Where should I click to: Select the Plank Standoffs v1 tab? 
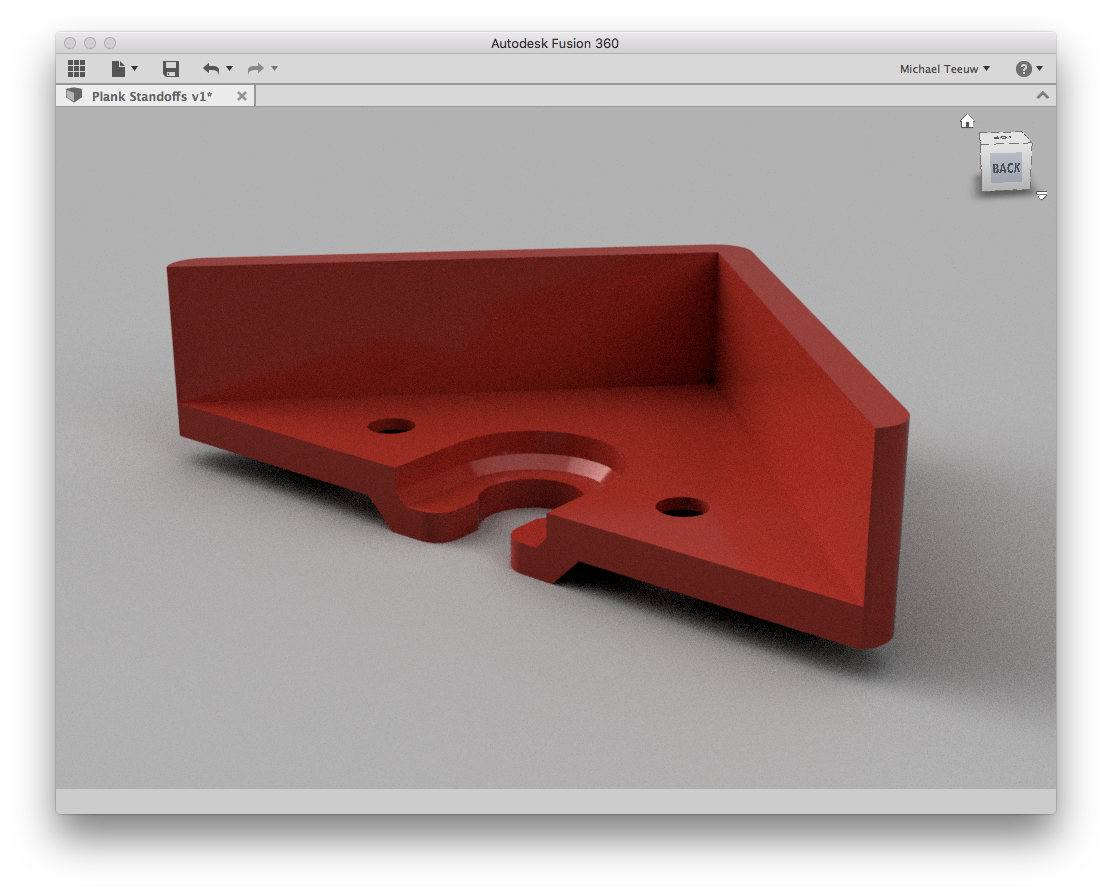(152, 96)
